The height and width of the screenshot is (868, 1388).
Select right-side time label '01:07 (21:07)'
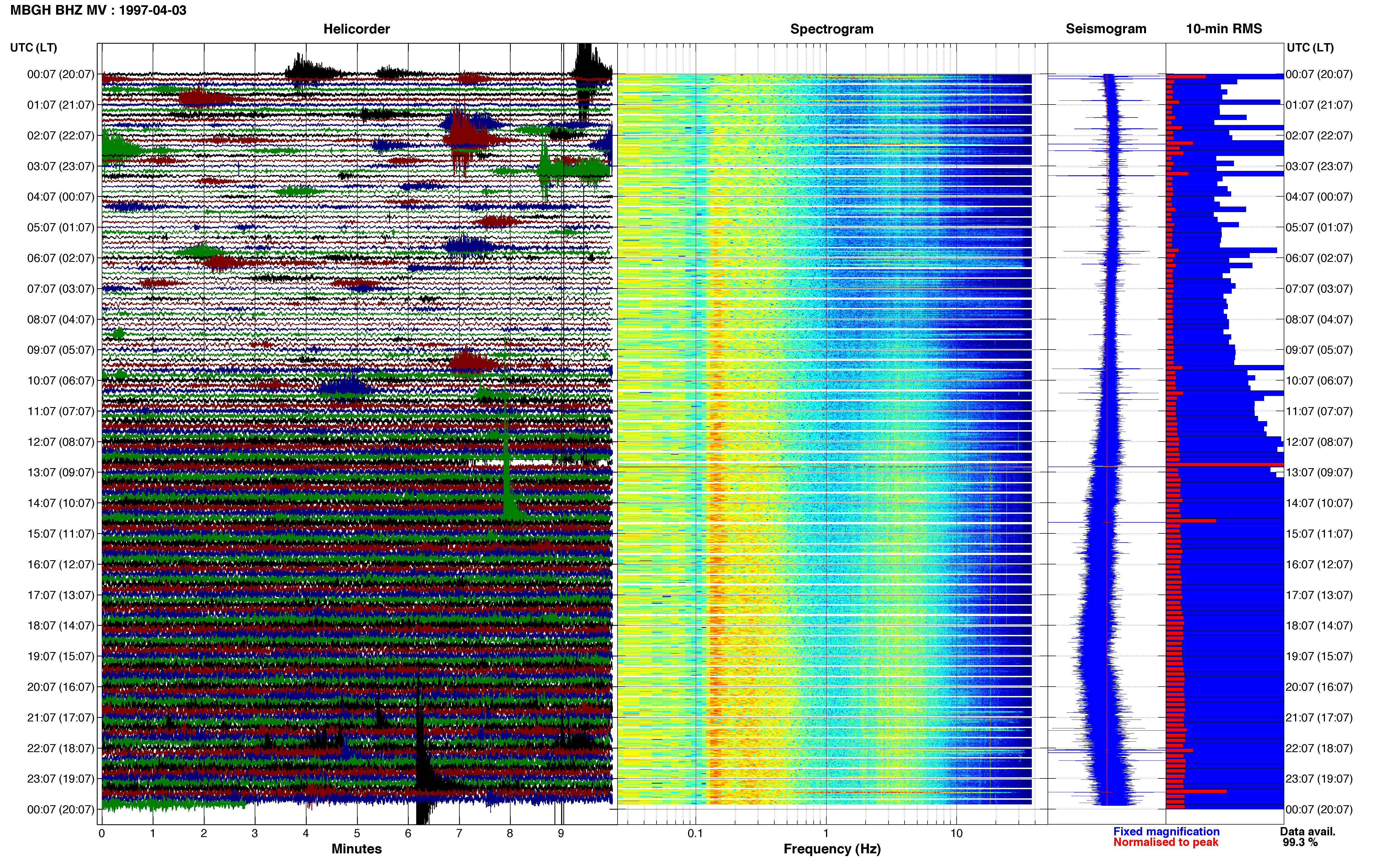[x=1319, y=105]
